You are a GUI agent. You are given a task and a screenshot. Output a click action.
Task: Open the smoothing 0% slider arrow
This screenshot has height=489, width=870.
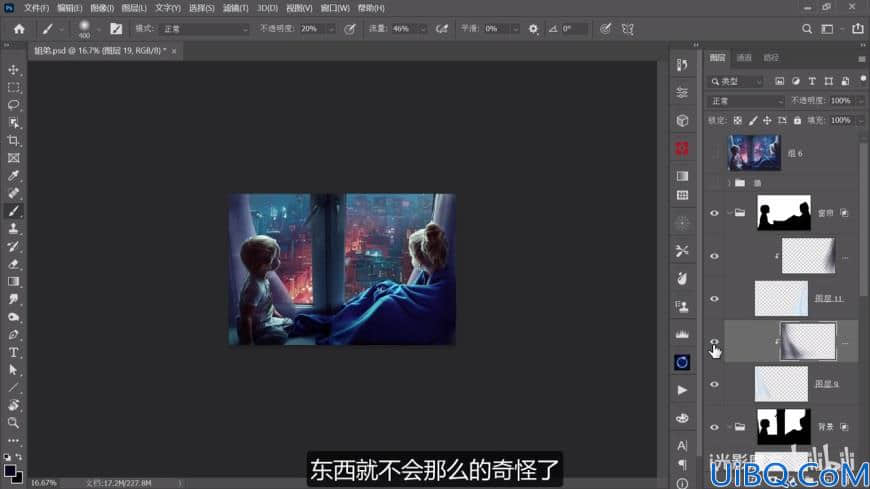point(515,29)
